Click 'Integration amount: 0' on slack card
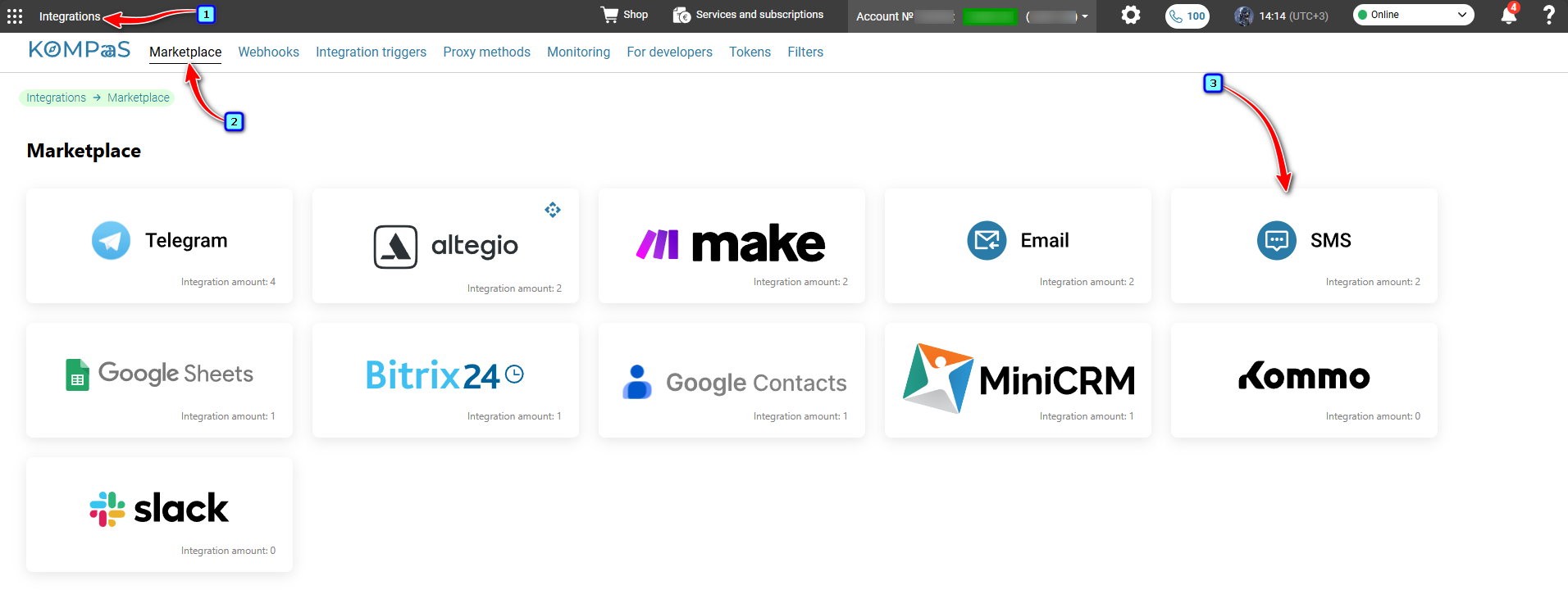 [x=228, y=551]
